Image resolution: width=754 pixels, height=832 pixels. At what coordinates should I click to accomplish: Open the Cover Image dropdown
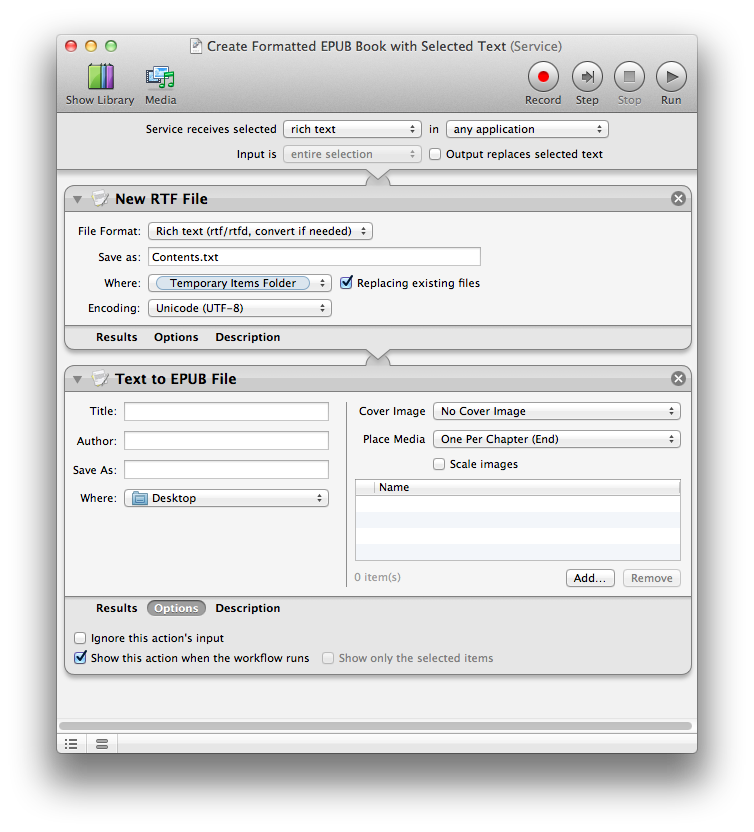tap(557, 411)
